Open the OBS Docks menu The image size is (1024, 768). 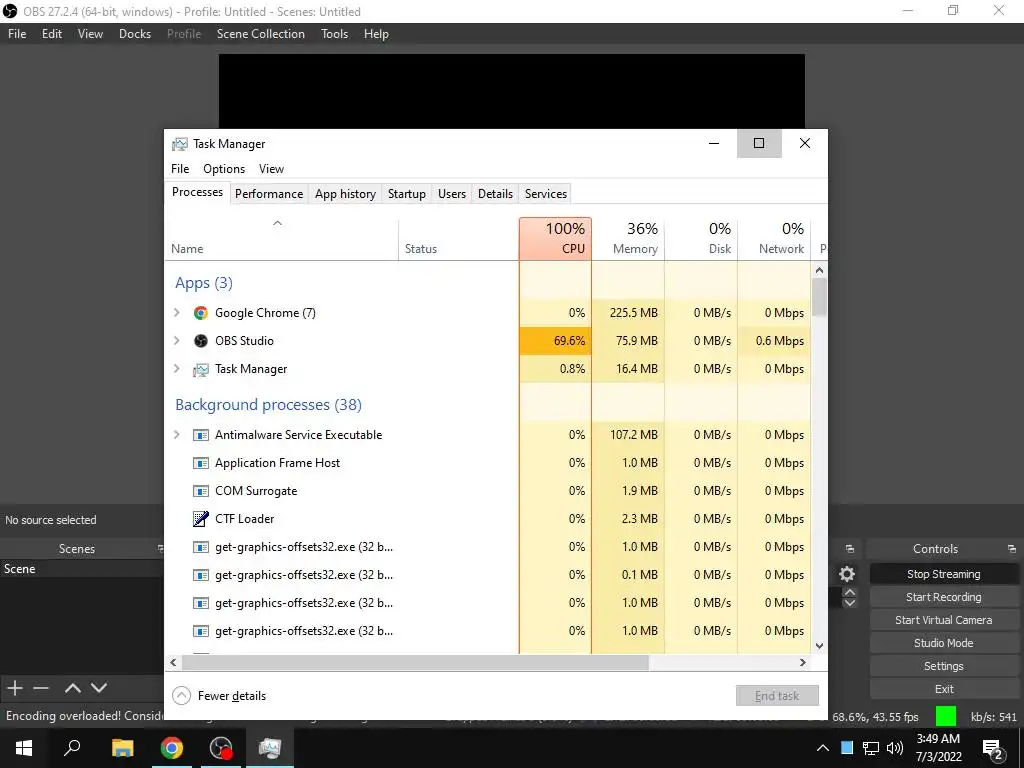pos(135,34)
